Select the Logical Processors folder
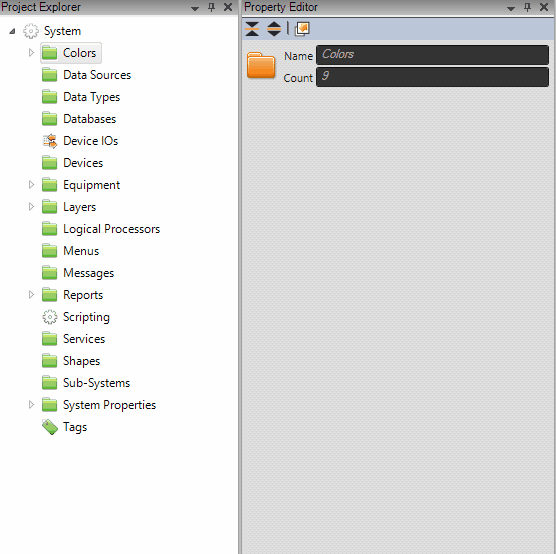 click(101, 229)
